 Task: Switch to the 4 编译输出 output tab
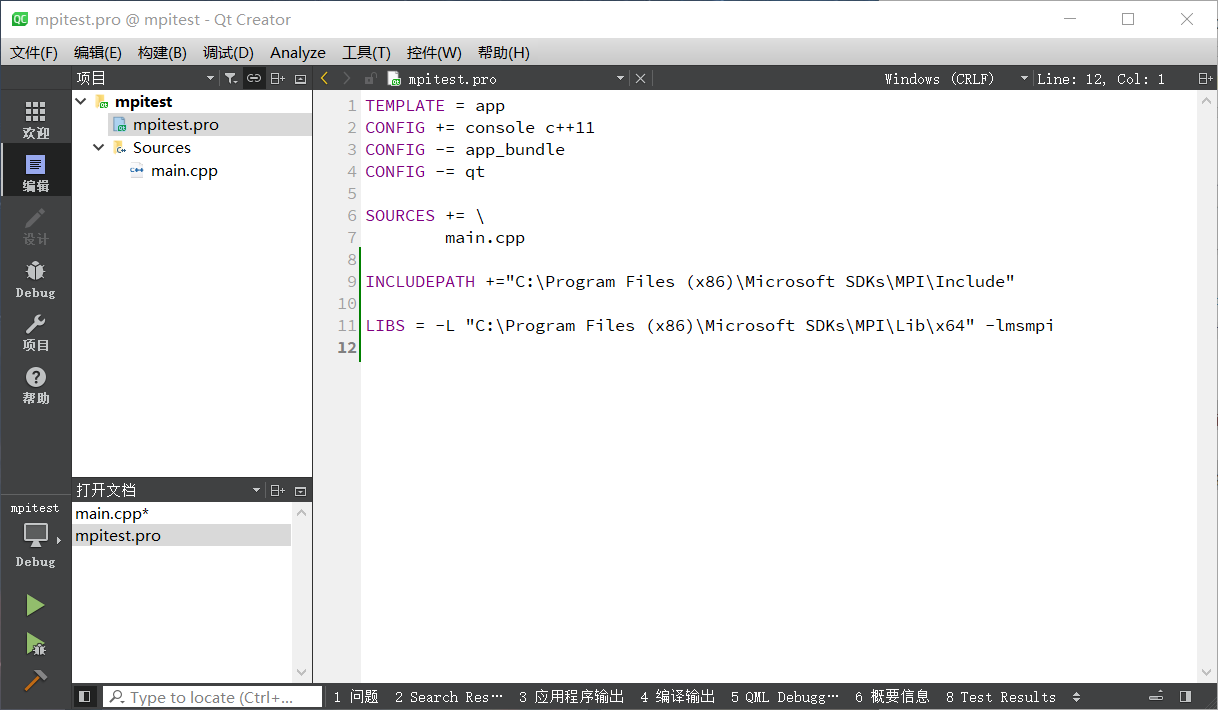pos(677,697)
